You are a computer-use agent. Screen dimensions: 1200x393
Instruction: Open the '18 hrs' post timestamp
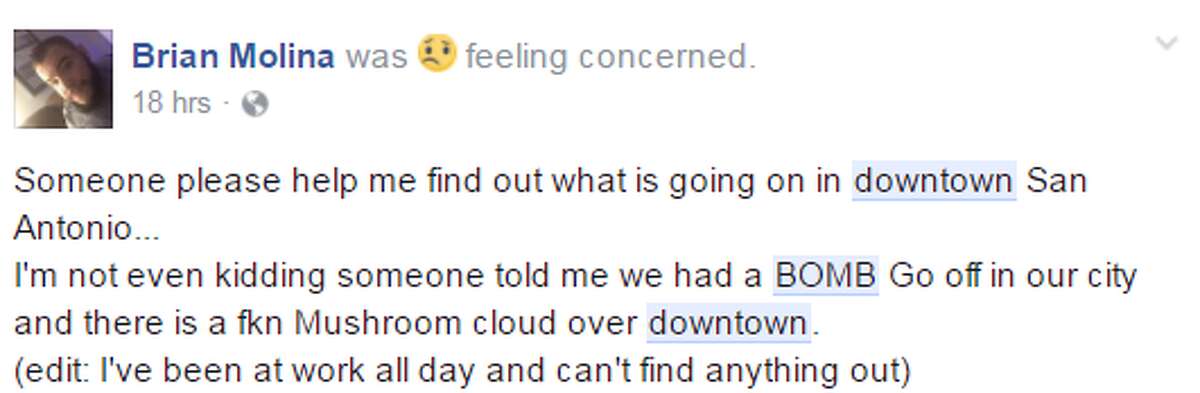pyautogui.click(x=171, y=103)
